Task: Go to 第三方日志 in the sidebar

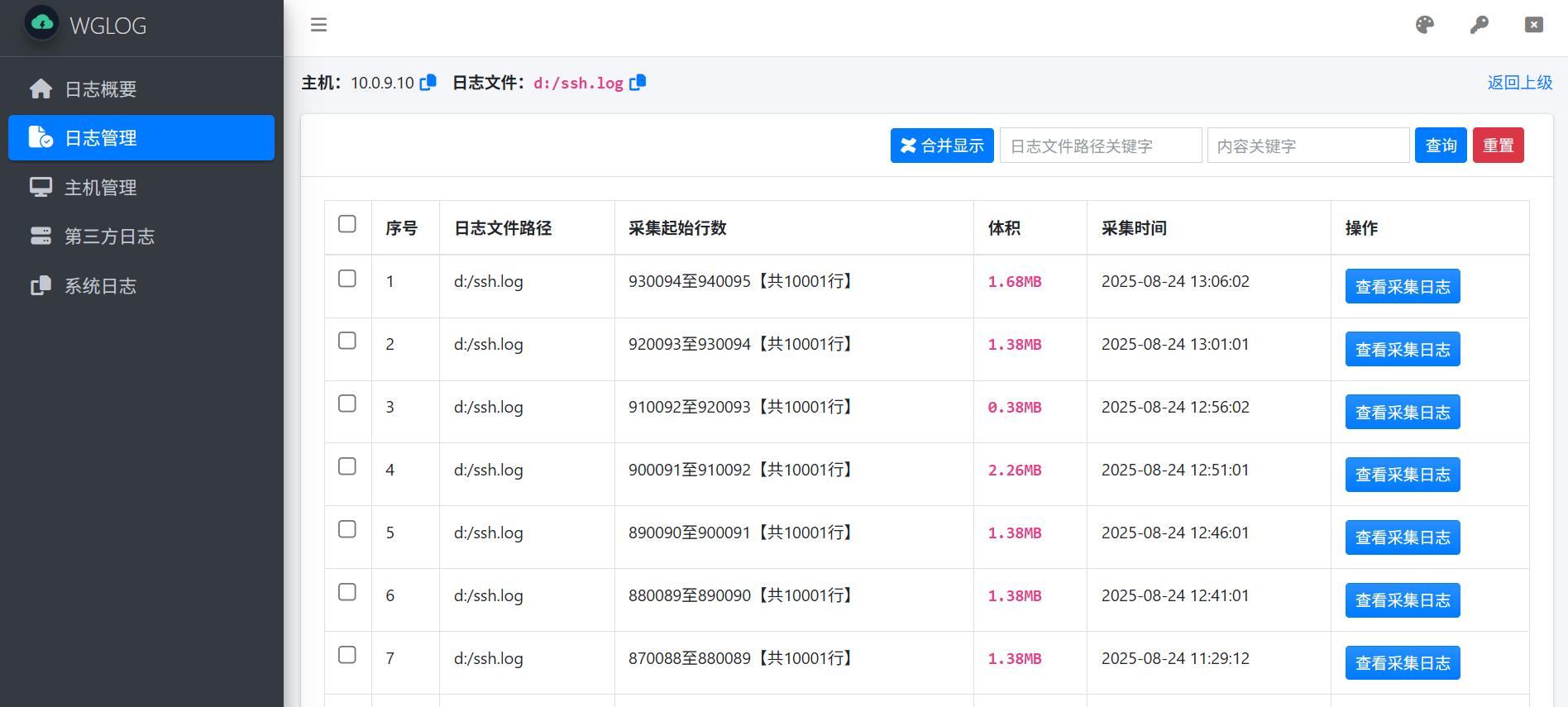Action: [x=109, y=236]
